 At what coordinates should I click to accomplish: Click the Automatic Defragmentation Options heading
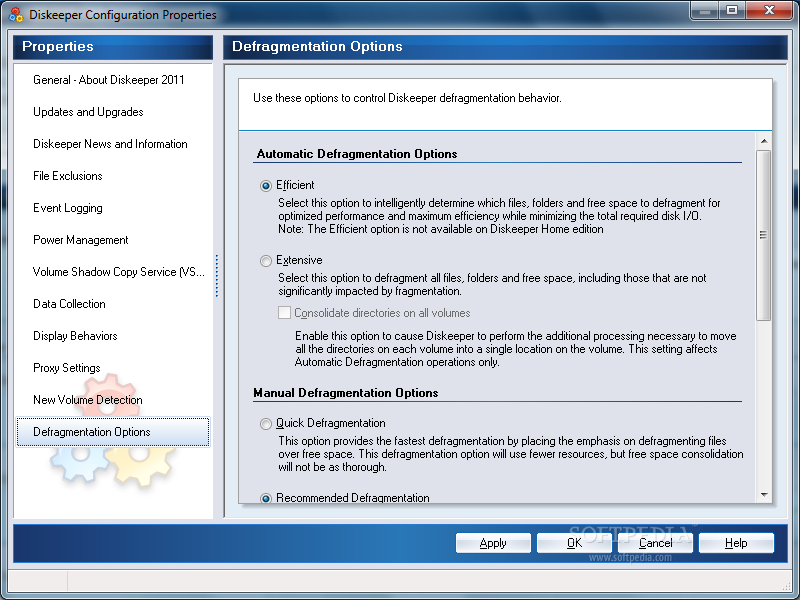(357, 154)
